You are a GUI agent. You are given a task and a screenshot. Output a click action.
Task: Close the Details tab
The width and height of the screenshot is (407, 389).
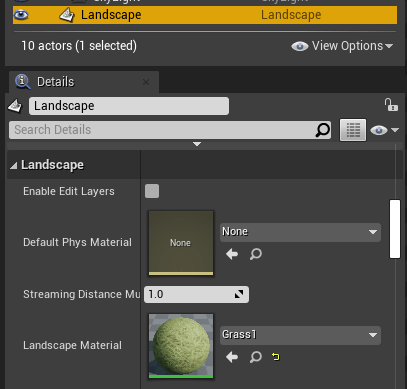click(x=146, y=82)
